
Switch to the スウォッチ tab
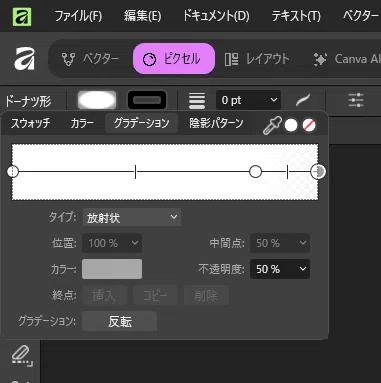pyautogui.click(x=31, y=123)
